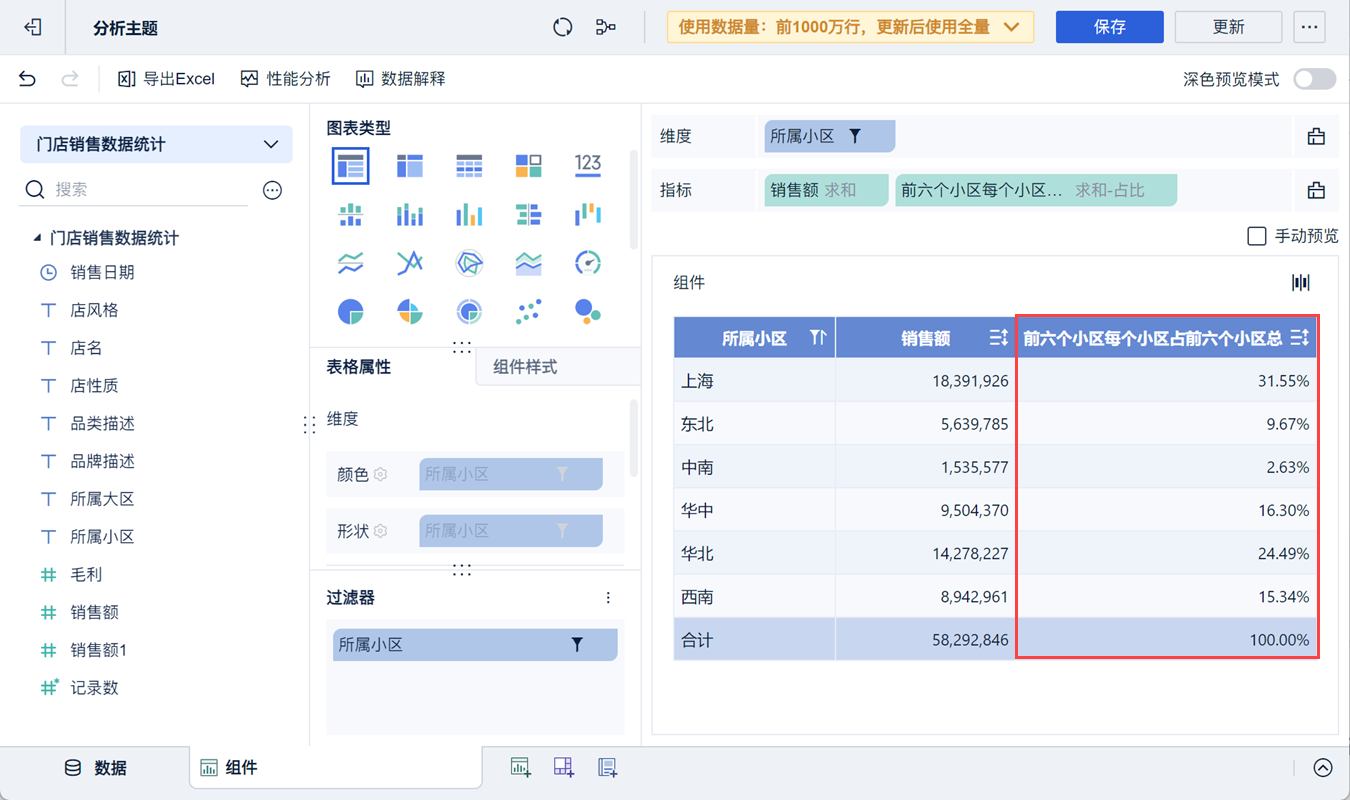Open color settings gear next to 颜色
The height and width of the screenshot is (800, 1350).
[380, 474]
